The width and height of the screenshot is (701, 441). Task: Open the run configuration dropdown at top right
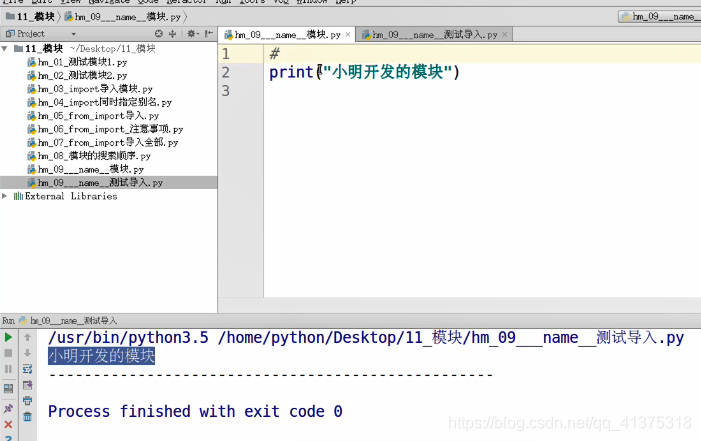(x=659, y=17)
